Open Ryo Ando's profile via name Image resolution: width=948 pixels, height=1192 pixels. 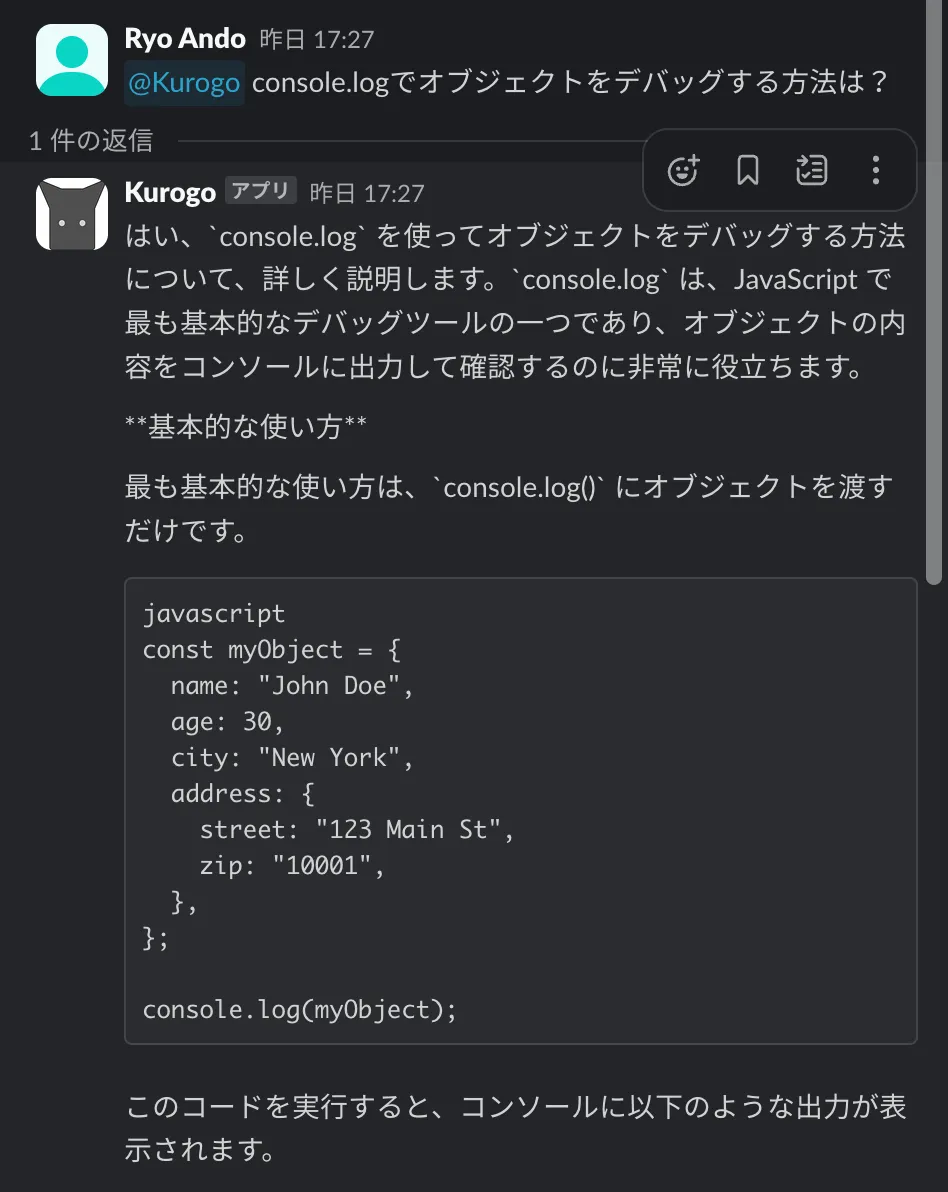click(184, 39)
